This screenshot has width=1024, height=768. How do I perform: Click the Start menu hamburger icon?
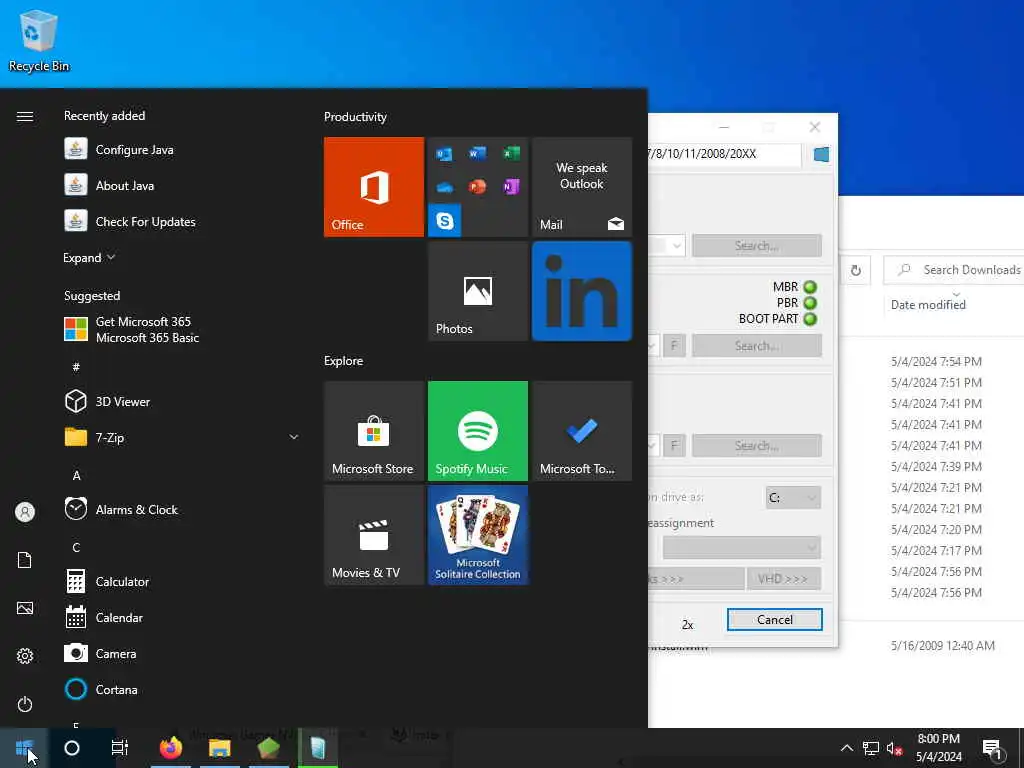pos(25,116)
